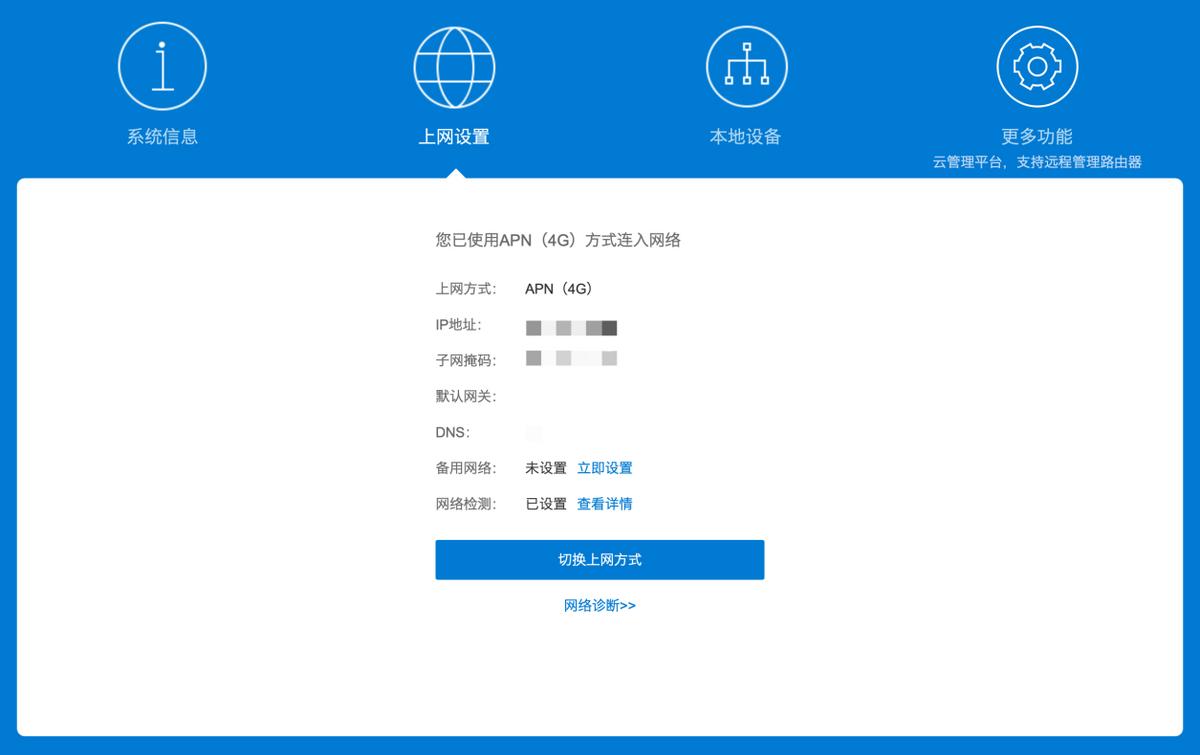Image resolution: width=1200 pixels, height=755 pixels.
Task: Click the 切换上网方式 button
Action: coord(599,559)
